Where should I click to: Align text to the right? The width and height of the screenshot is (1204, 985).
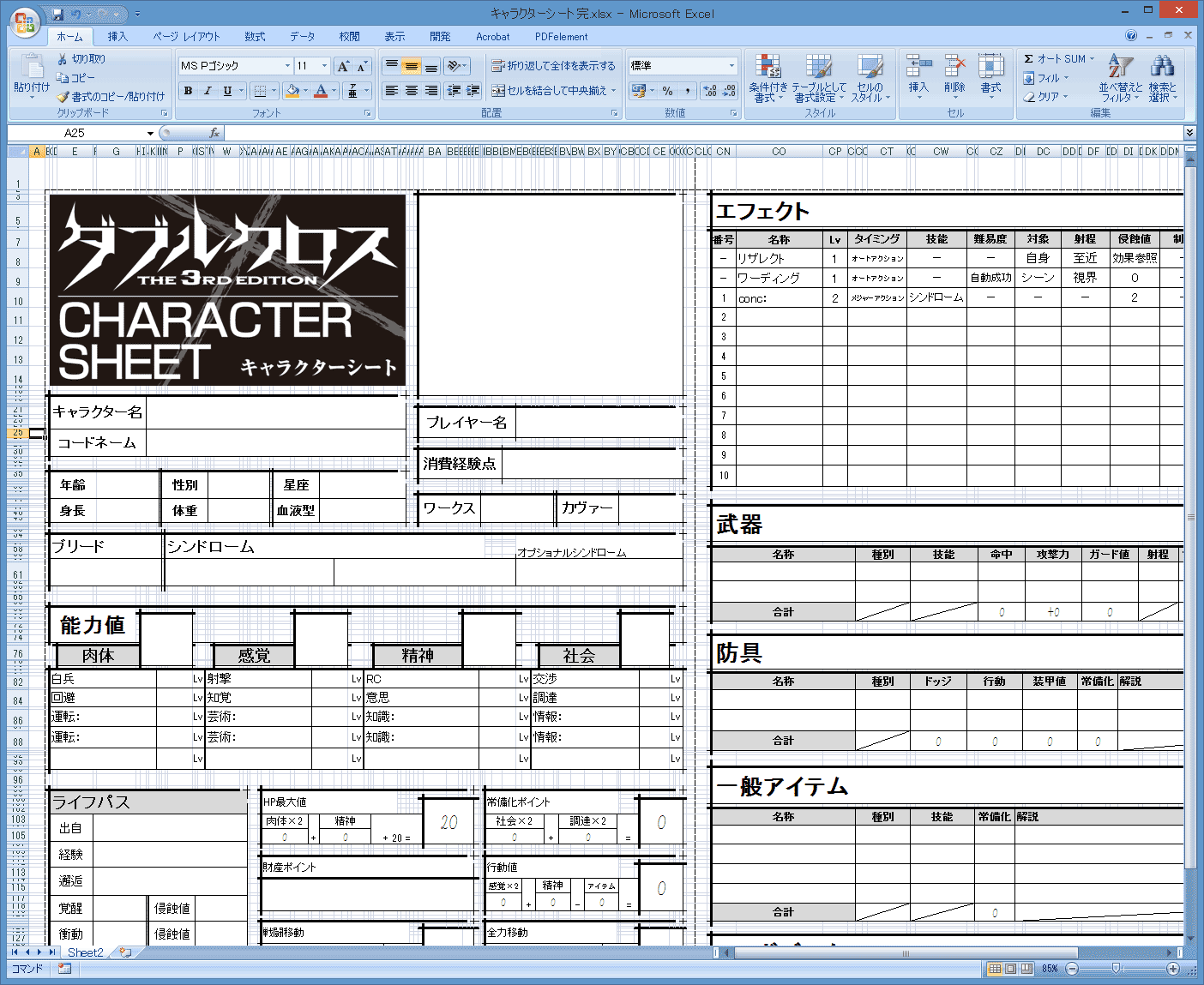coord(431,91)
